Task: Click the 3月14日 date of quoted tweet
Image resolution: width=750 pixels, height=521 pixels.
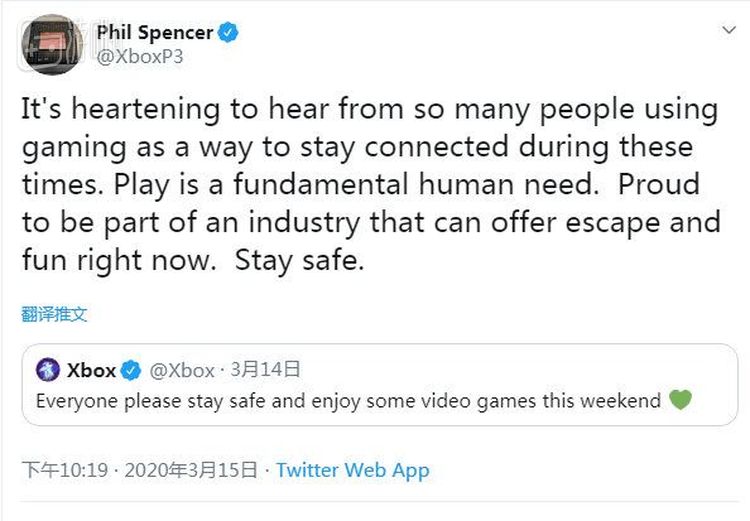Action: [265, 371]
